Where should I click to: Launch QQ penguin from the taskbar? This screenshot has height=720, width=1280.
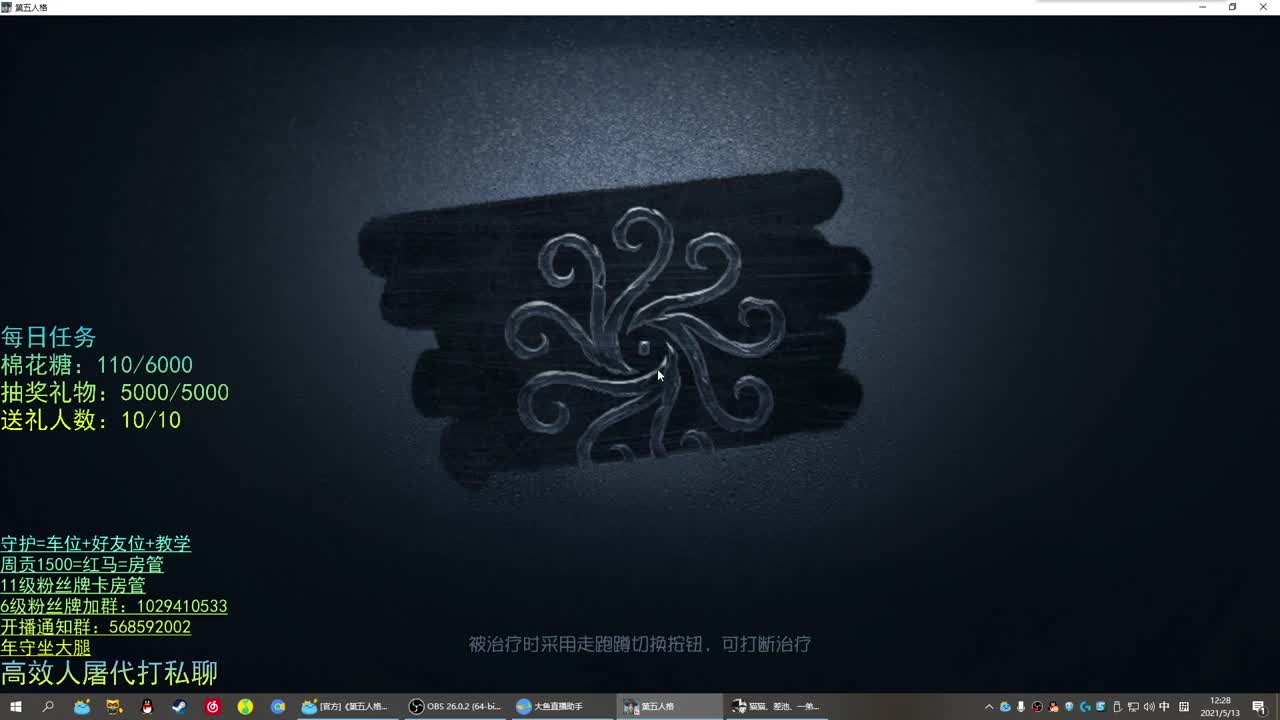coord(148,707)
